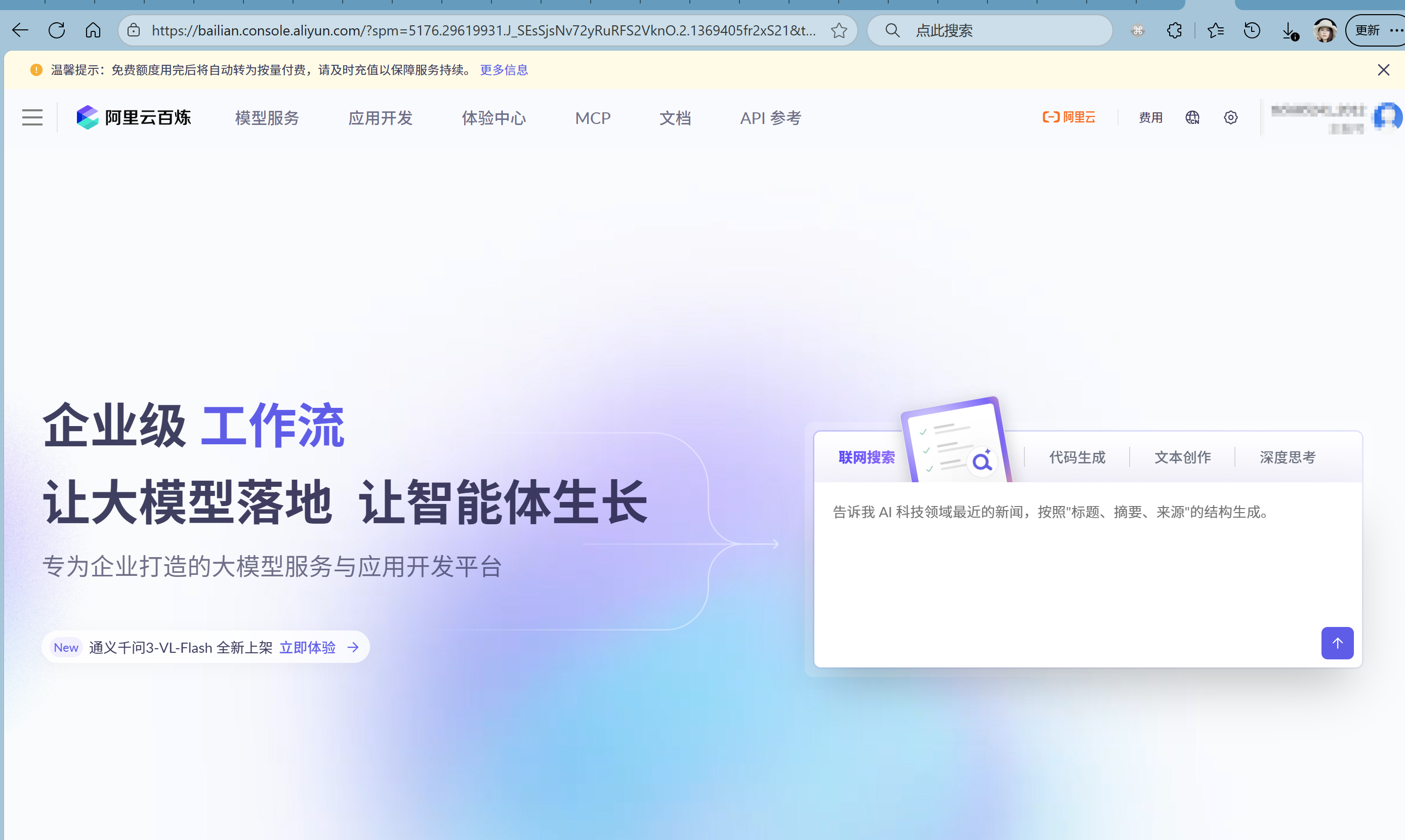Open the 应用开发 menu
1405x840 pixels.
click(x=380, y=118)
